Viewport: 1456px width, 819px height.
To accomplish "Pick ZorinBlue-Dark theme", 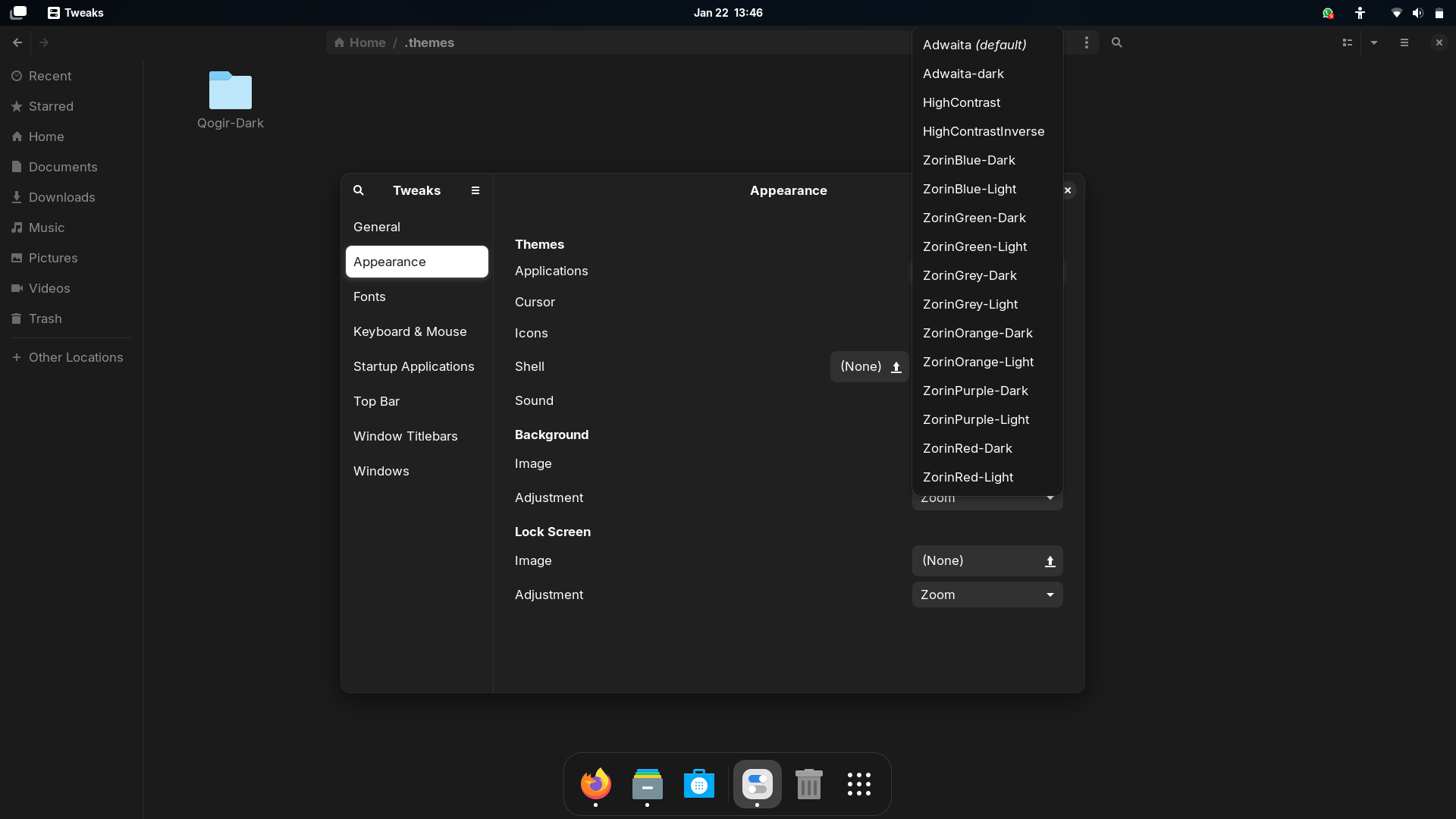I will [x=987, y=160].
